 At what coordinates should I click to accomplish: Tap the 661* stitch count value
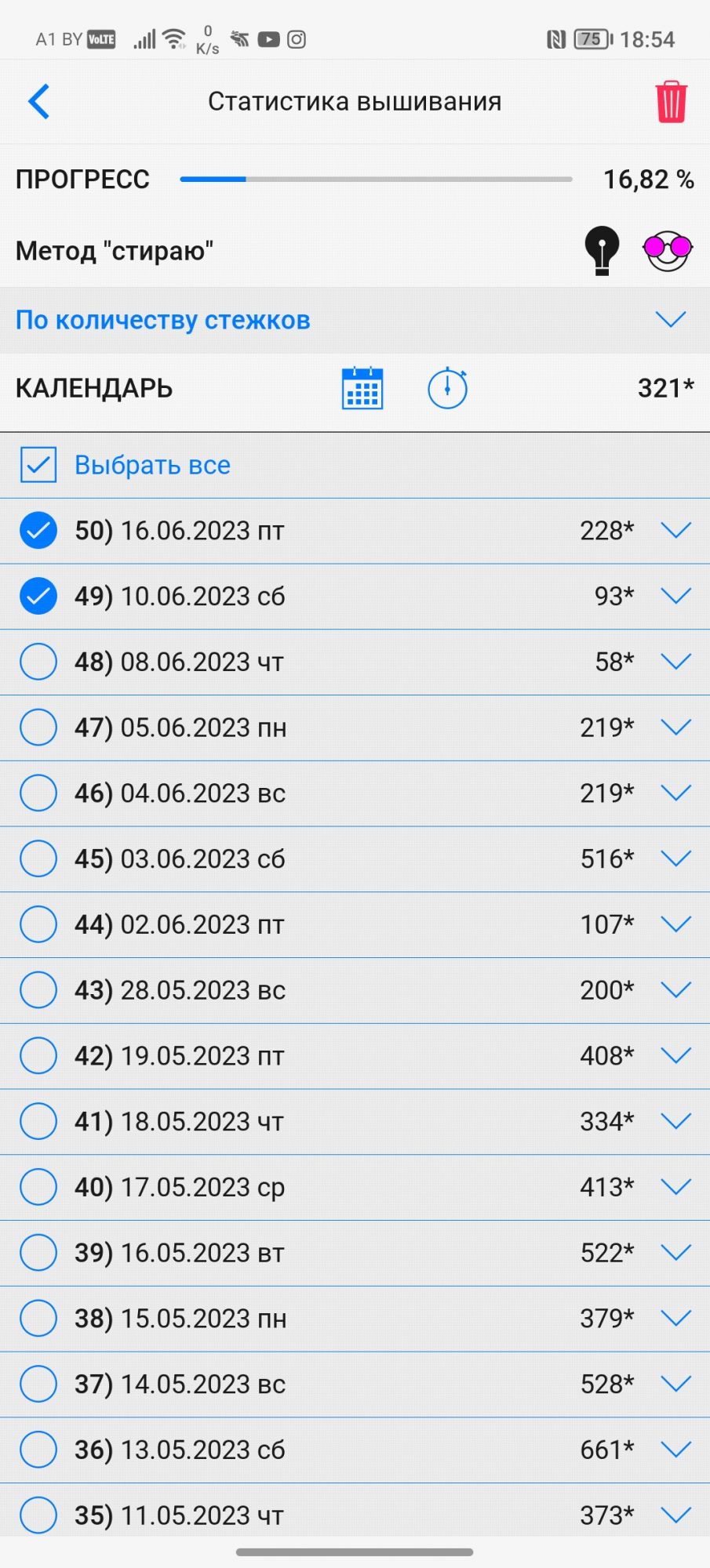[x=606, y=1450]
